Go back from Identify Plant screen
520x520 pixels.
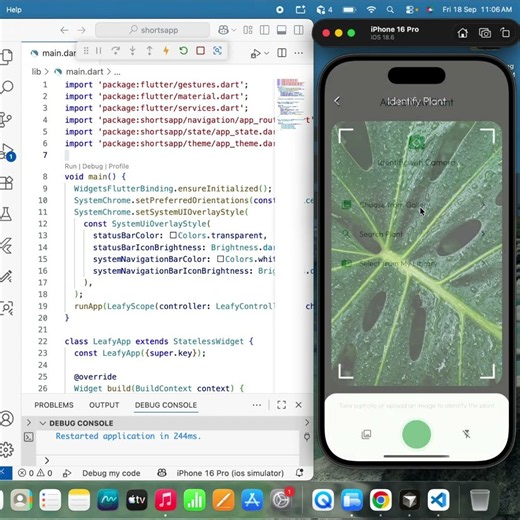tap(337, 101)
